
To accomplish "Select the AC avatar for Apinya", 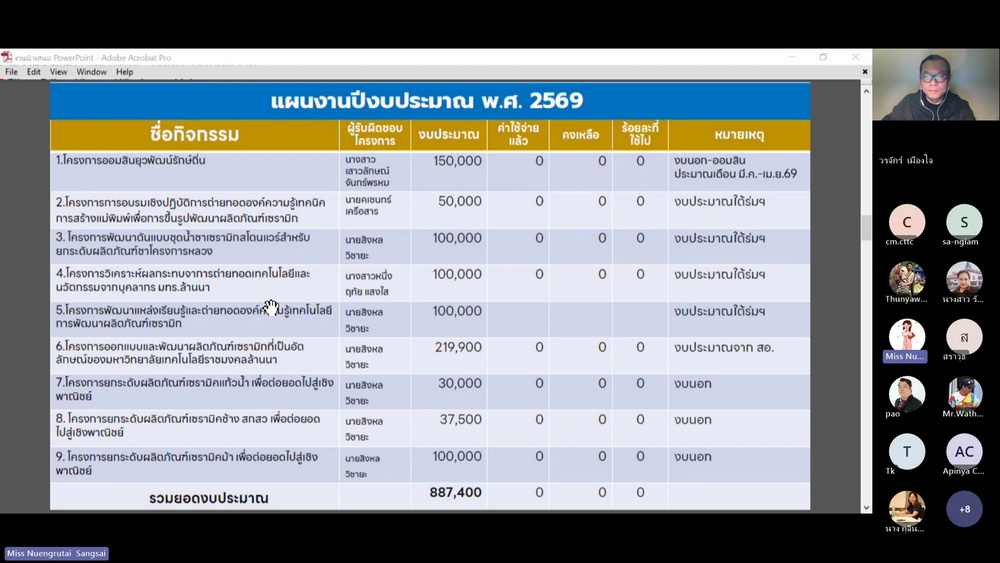I will (x=964, y=451).
